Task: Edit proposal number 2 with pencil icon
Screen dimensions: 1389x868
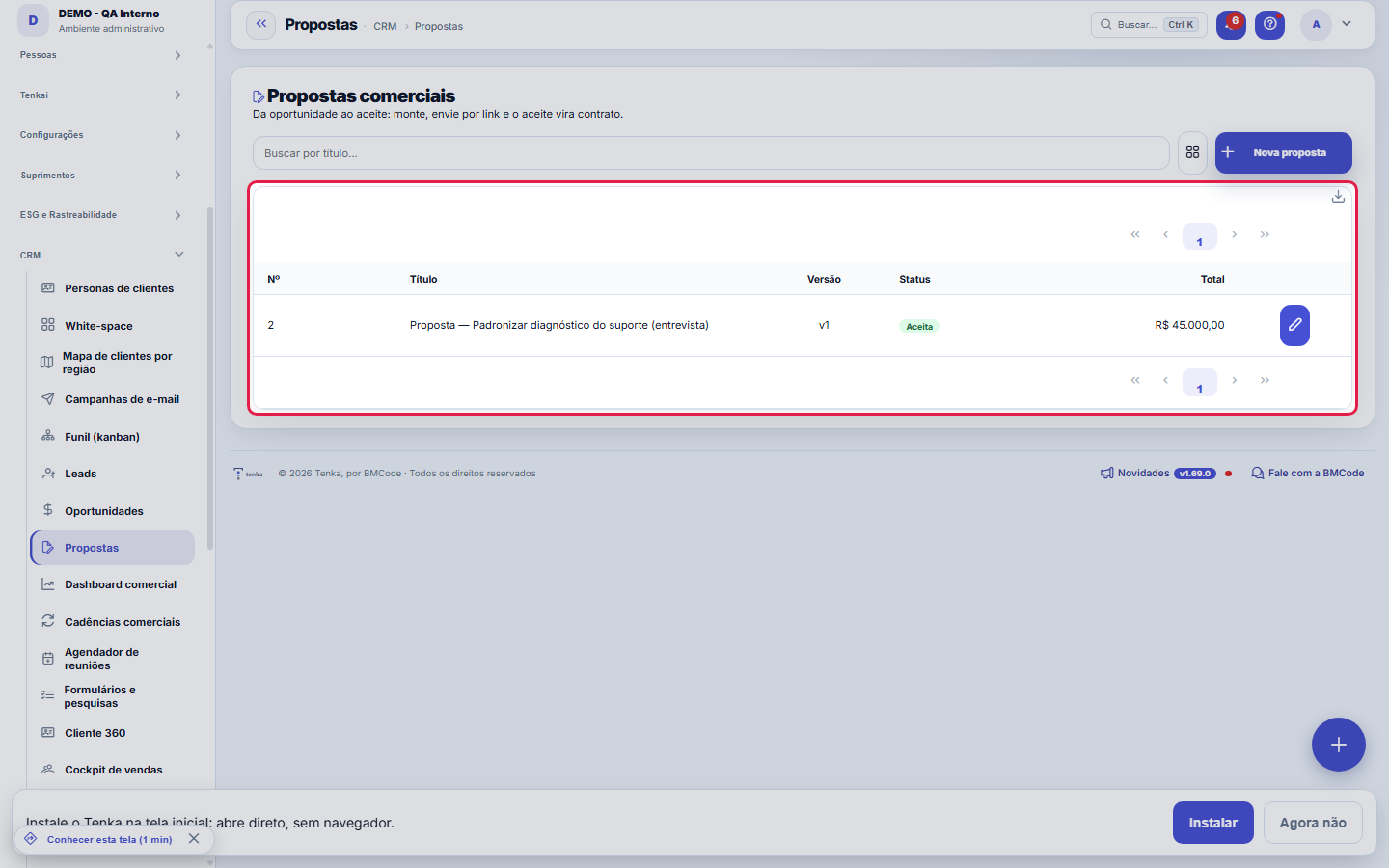Action: pyautogui.click(x=1294, y=325)
